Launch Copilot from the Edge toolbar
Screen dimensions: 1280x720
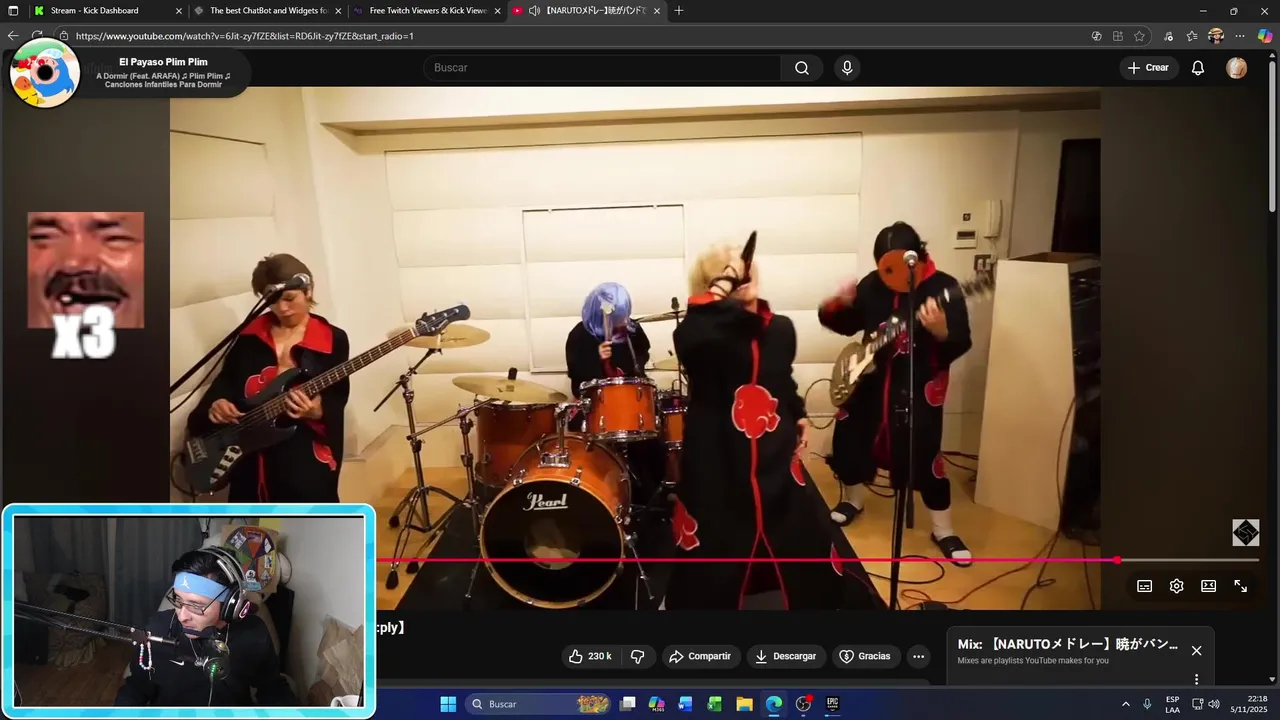(1265, 36)
